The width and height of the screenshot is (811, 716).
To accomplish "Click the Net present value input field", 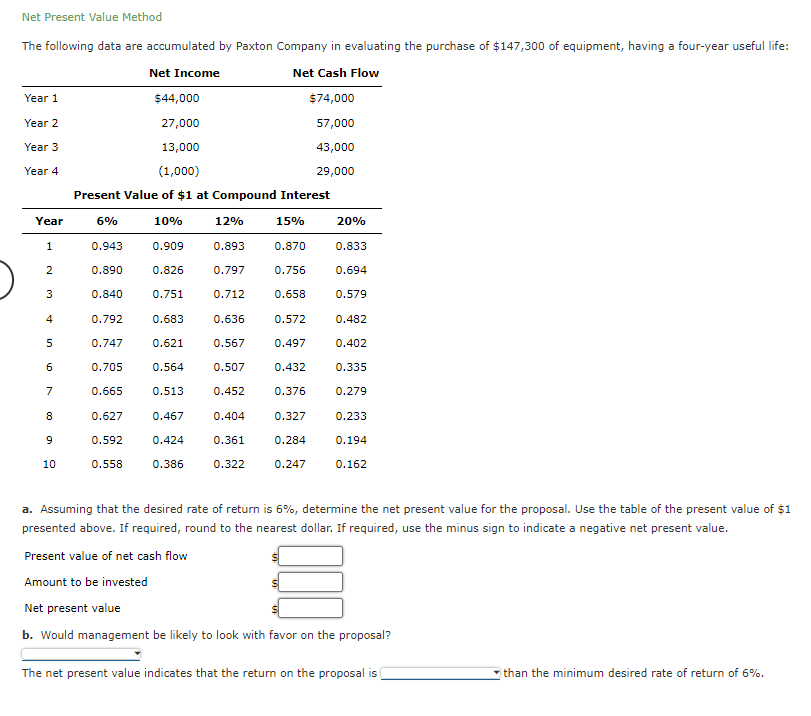I will pos(310,607).
